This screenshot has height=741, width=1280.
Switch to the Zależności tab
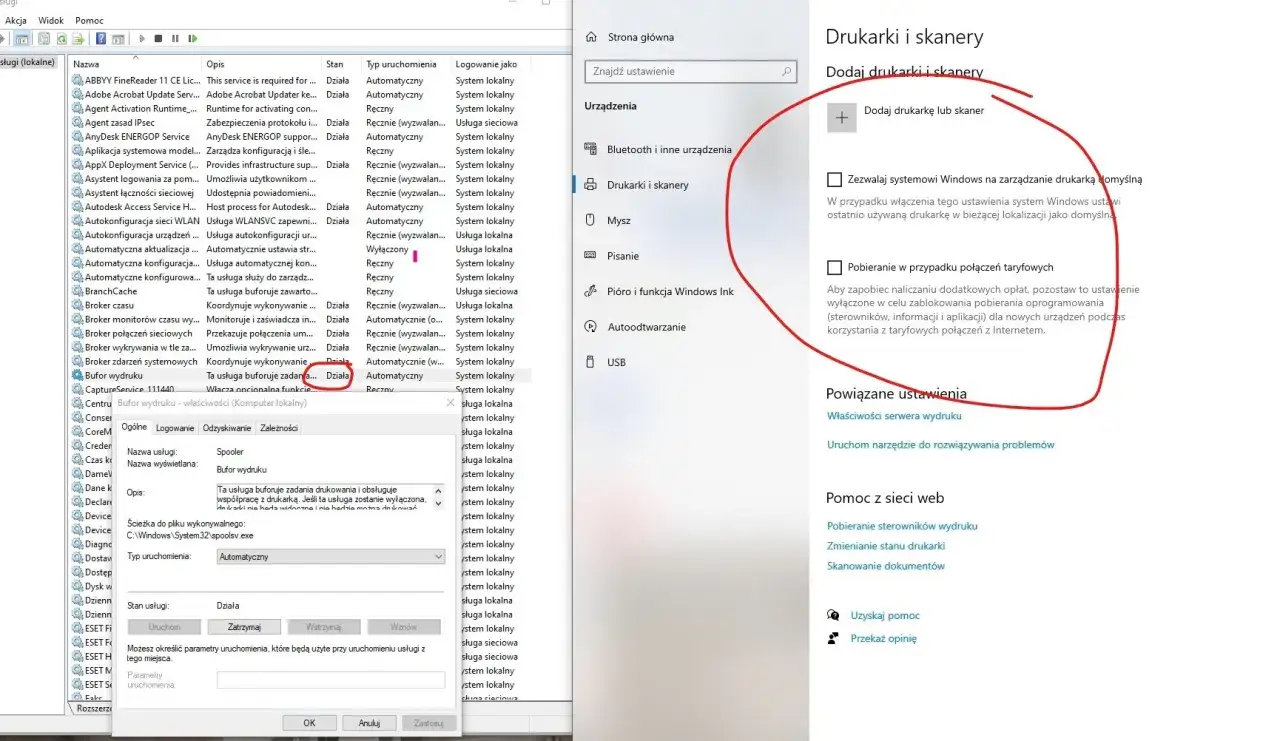279,428
